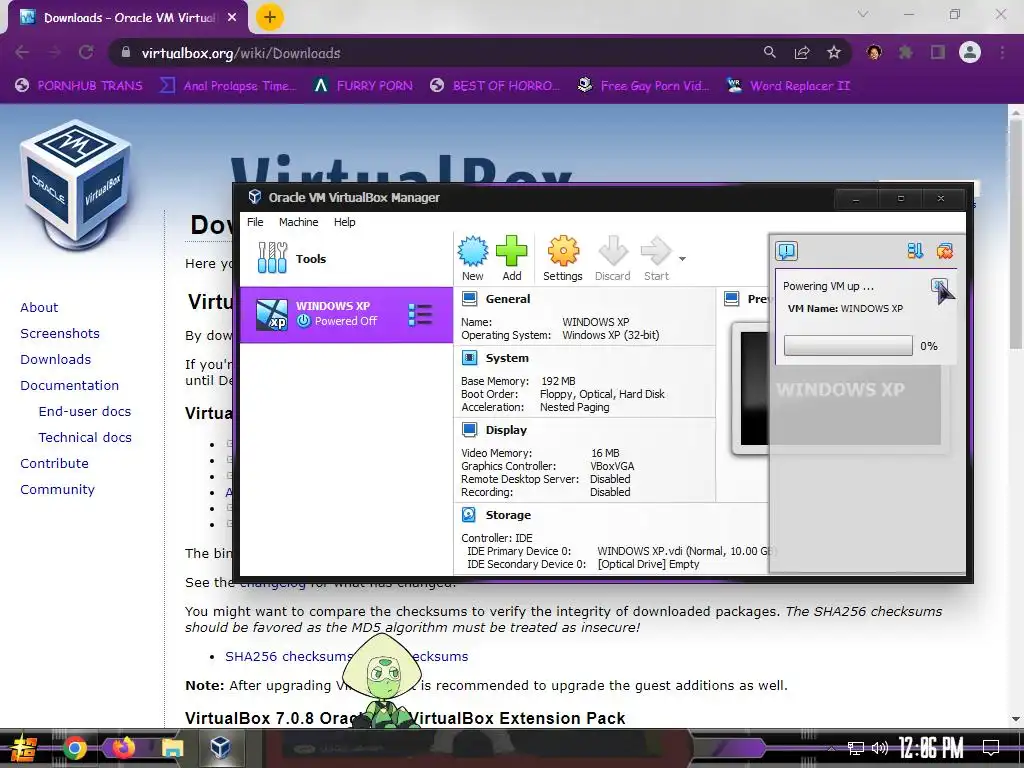Click the Start arrow icon
The height and width of the screenshot is (768, 1024).
click(656, 251)
